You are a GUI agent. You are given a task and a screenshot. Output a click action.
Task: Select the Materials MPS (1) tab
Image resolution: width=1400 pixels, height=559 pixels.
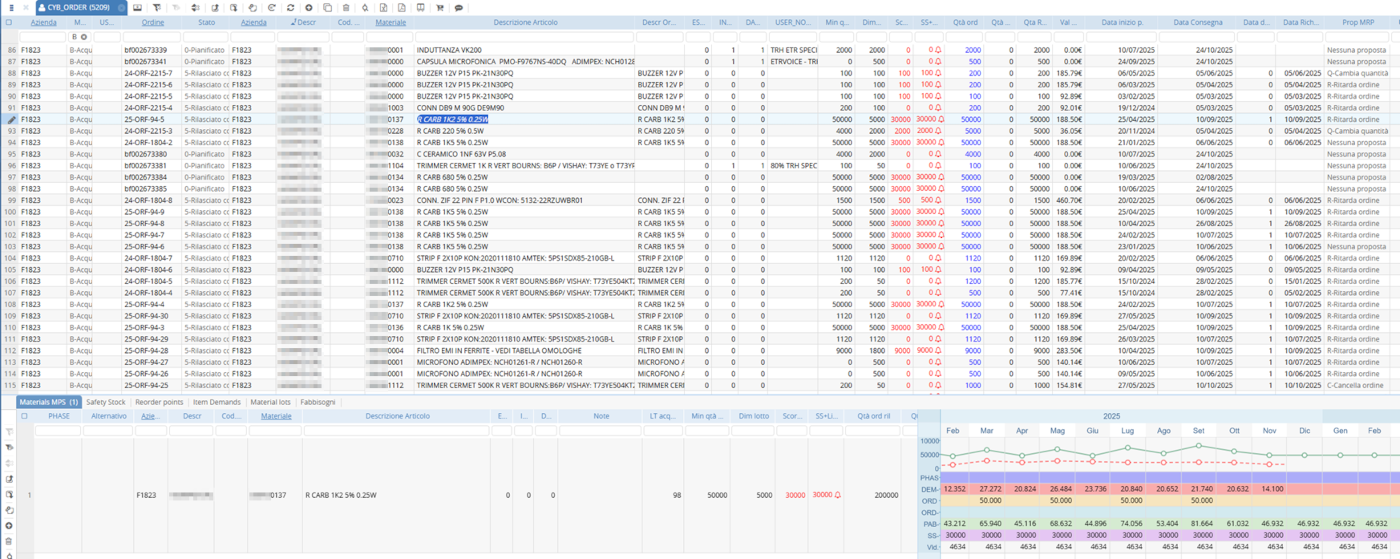48,402
